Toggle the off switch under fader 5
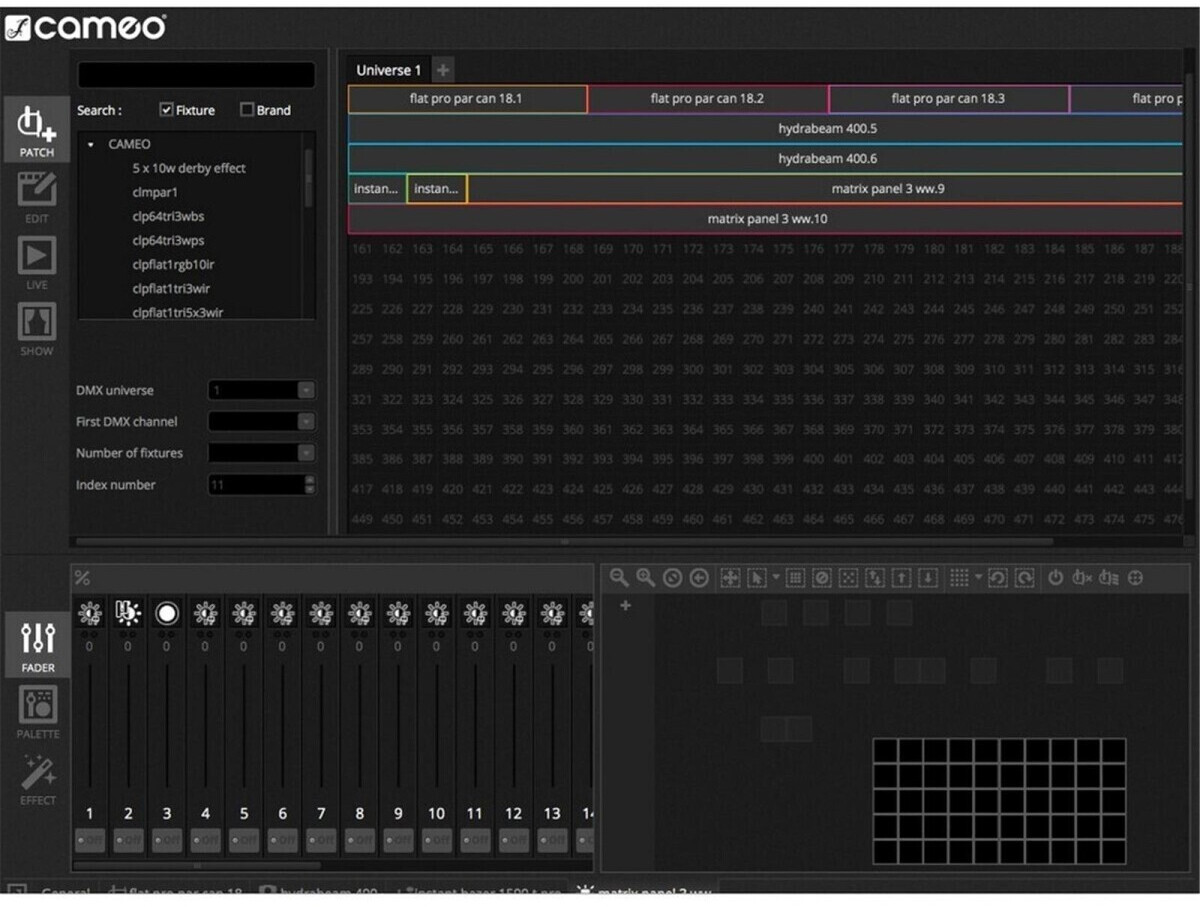Screen dimensions: 1200x907 coord(244,840)
